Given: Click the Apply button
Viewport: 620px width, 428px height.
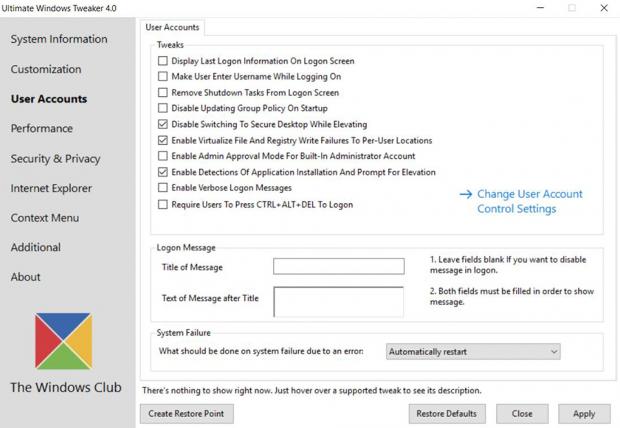Looking at the screenshot, I should click(584, 414).
